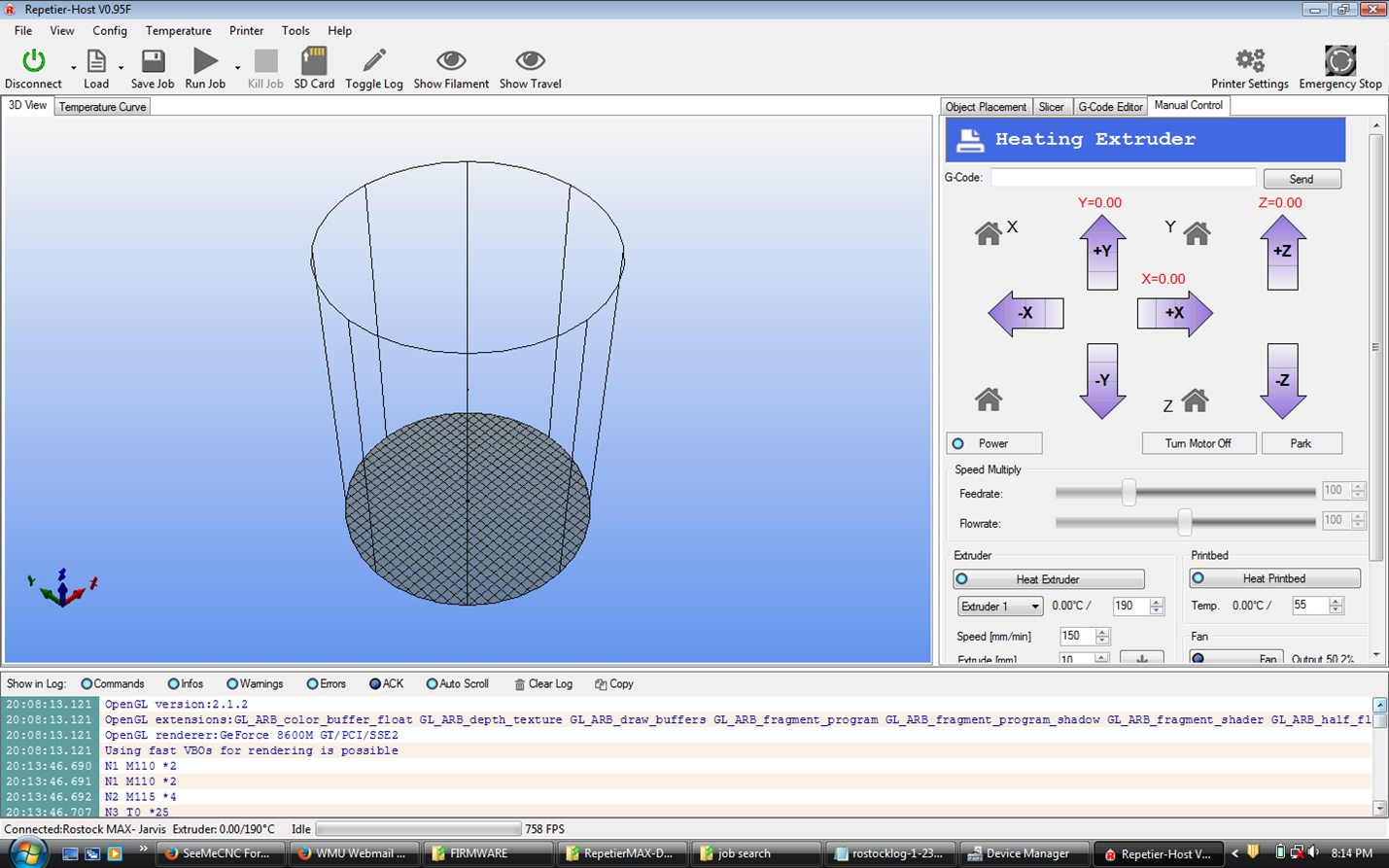Open the Config menu
The height and width of the screenshot is (868, 1389).
[109, 31]
